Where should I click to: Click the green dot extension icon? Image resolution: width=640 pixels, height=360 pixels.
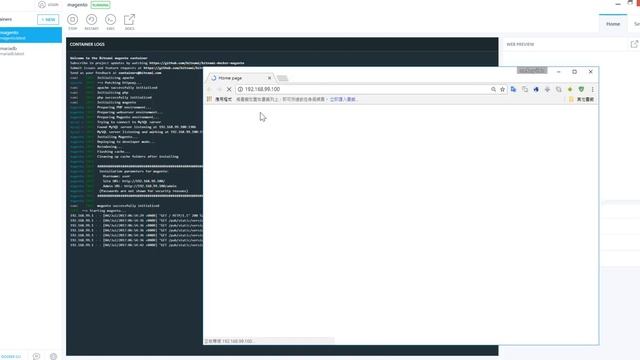570,89
